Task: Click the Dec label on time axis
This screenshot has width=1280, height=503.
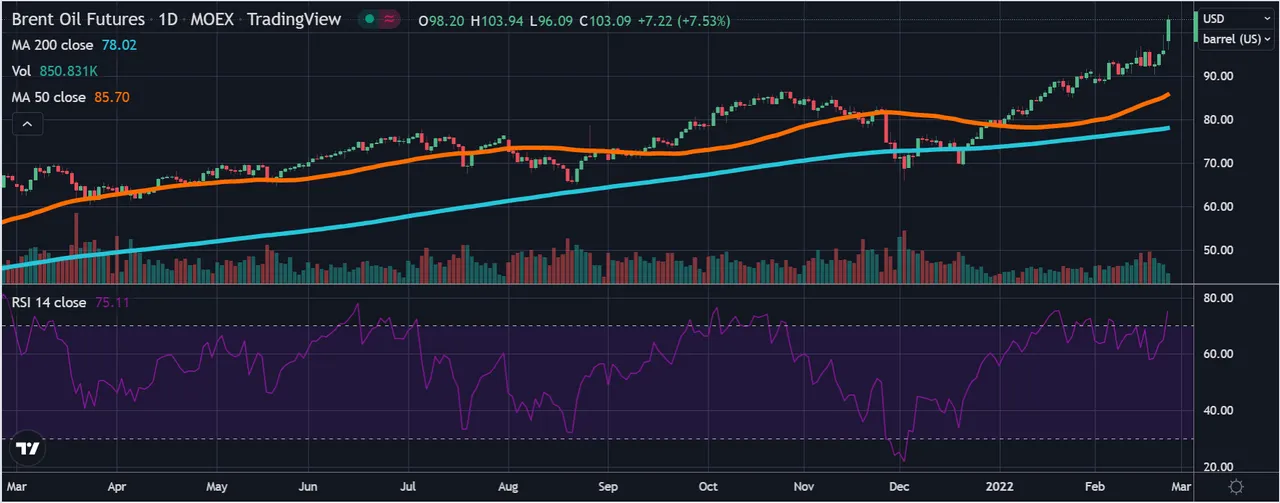Action: coord(899,488)
